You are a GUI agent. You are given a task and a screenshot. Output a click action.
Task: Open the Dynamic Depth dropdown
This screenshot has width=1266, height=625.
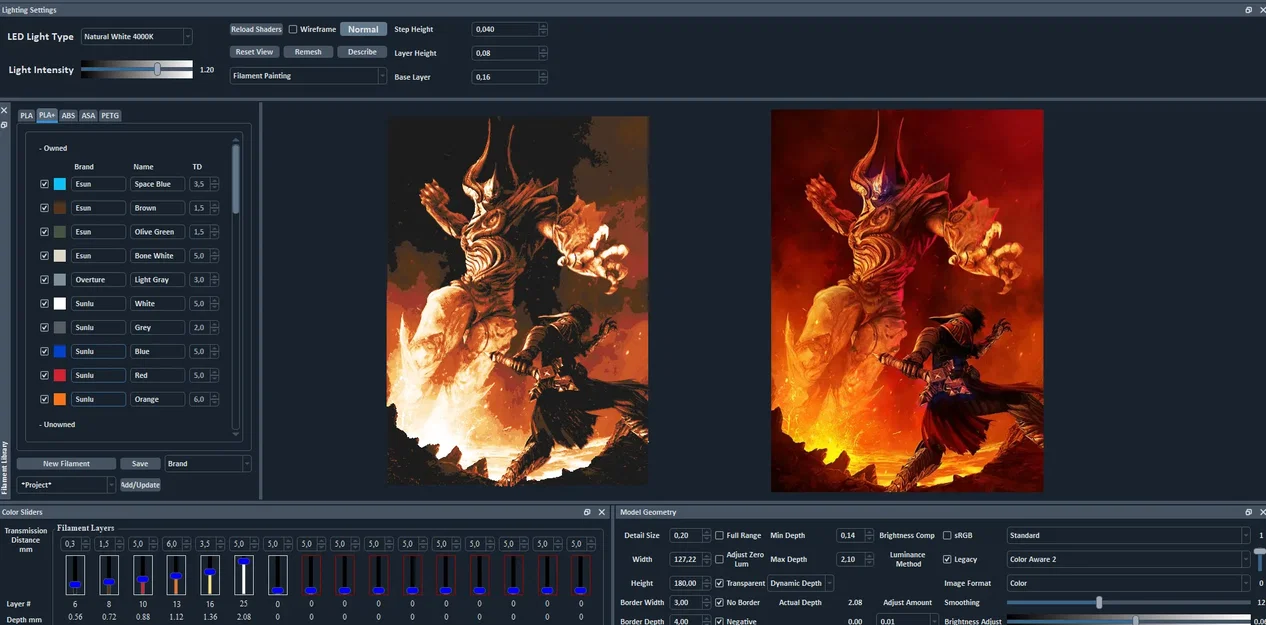pos(801,583)
